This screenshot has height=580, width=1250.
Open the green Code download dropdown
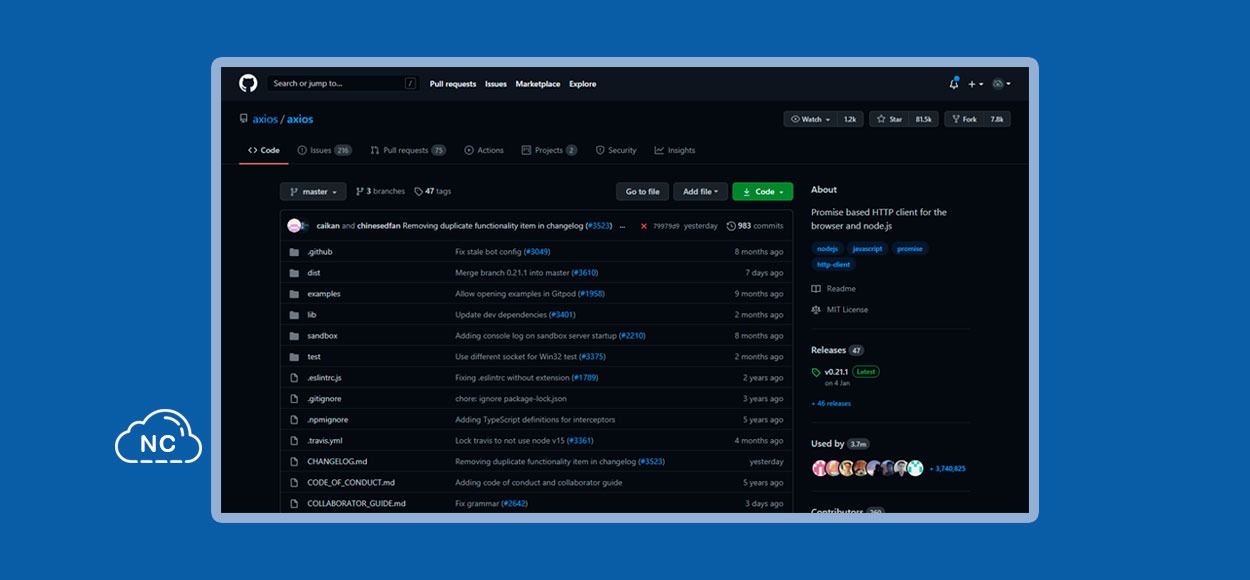tap(762, 191)
